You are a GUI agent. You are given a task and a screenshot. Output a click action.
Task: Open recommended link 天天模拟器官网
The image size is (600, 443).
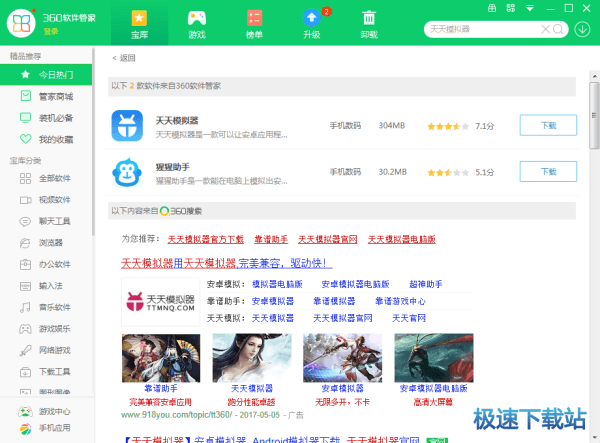coord(328,239)
